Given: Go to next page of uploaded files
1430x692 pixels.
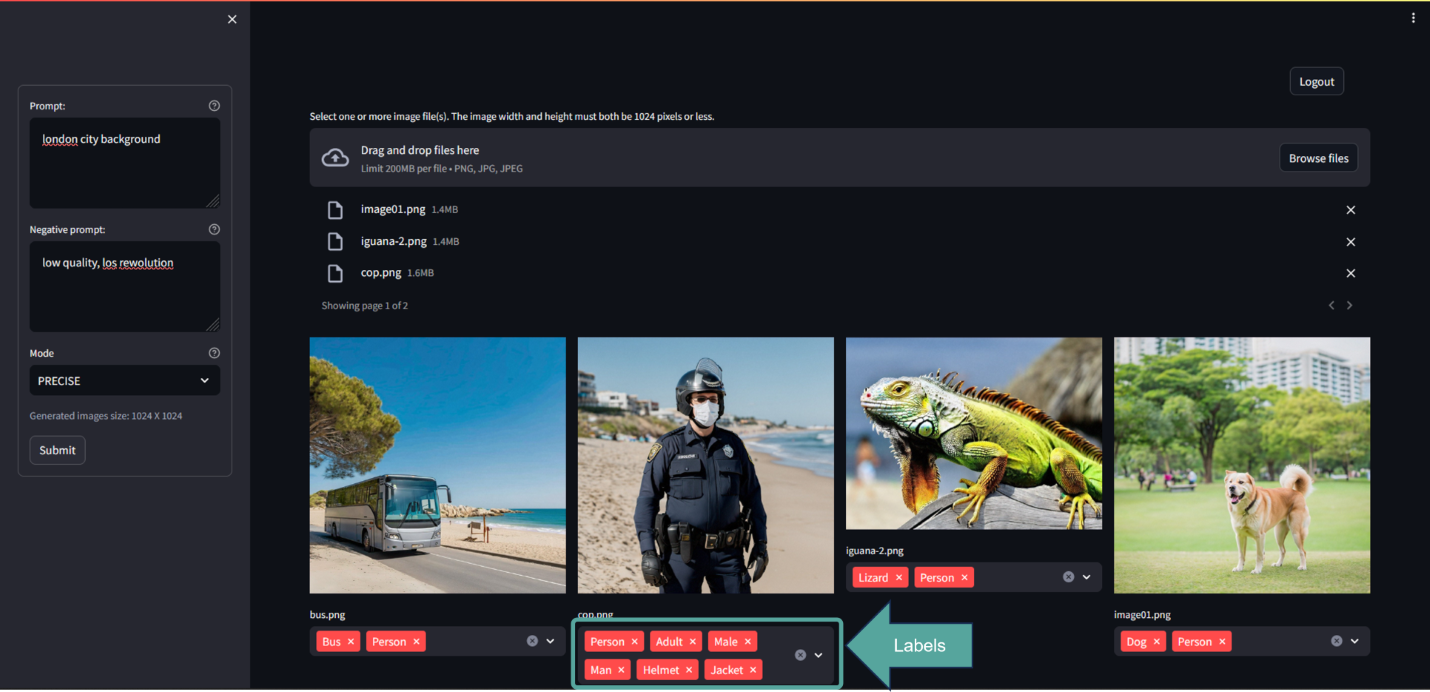Looking at the screenshot, I should (1349, 304).
